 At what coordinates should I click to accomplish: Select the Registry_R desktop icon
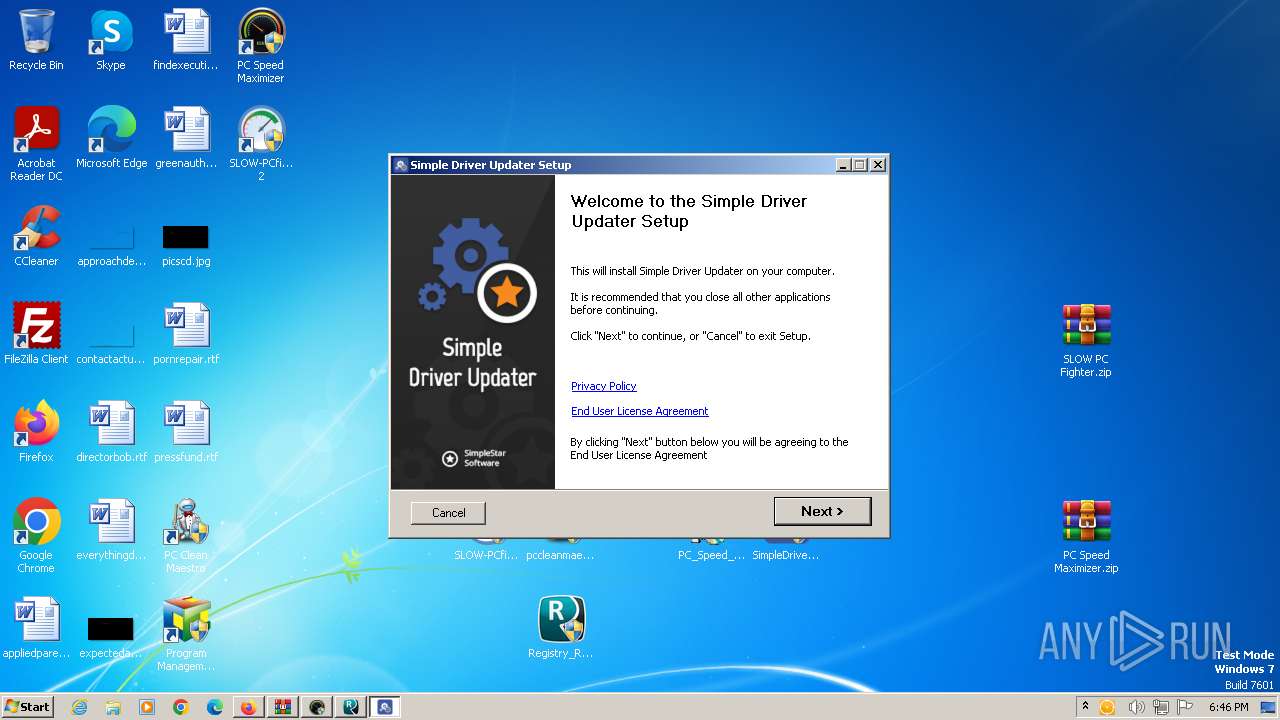coord(561,628)
